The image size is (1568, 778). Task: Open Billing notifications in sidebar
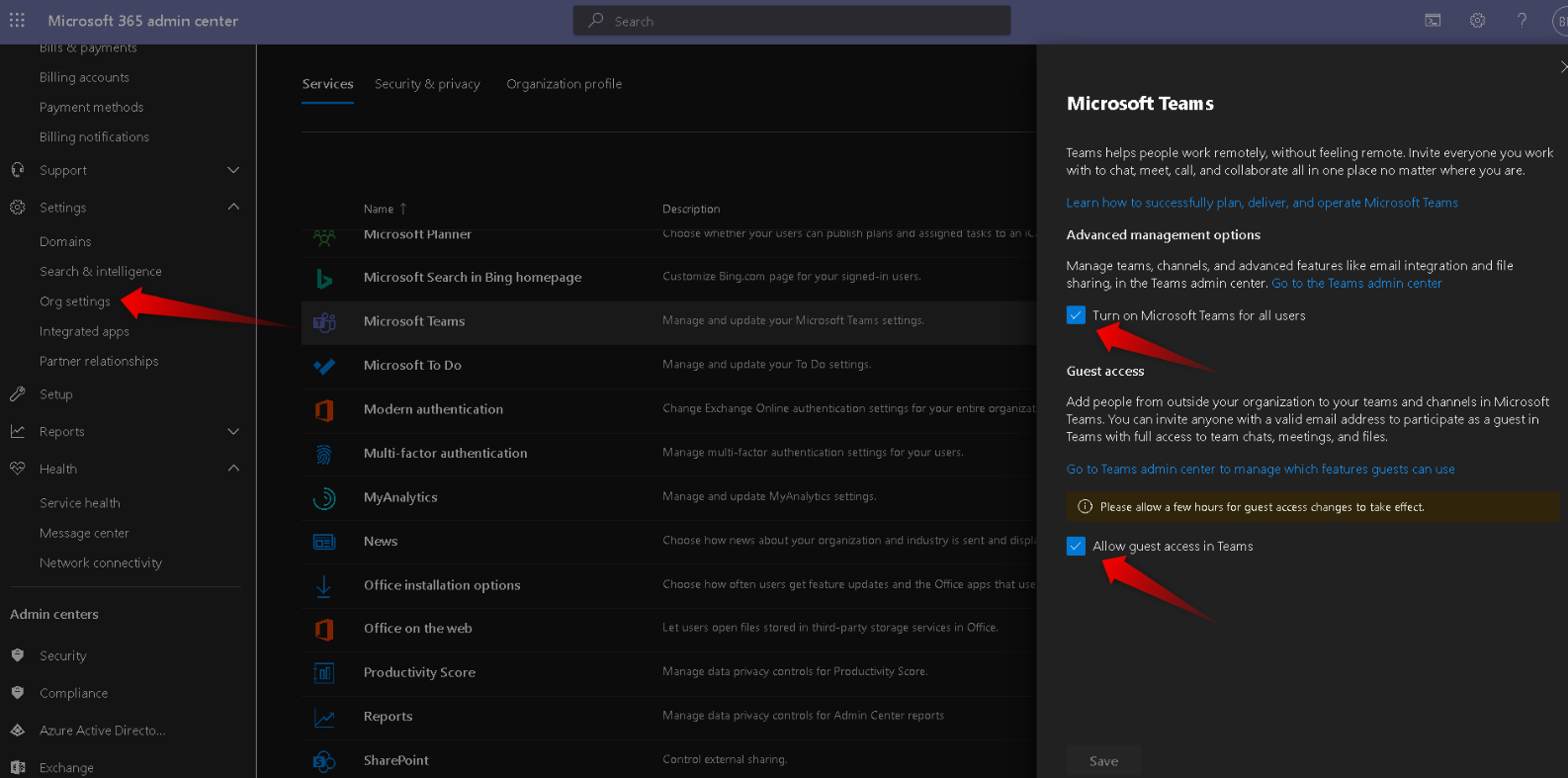pos(94,136)
